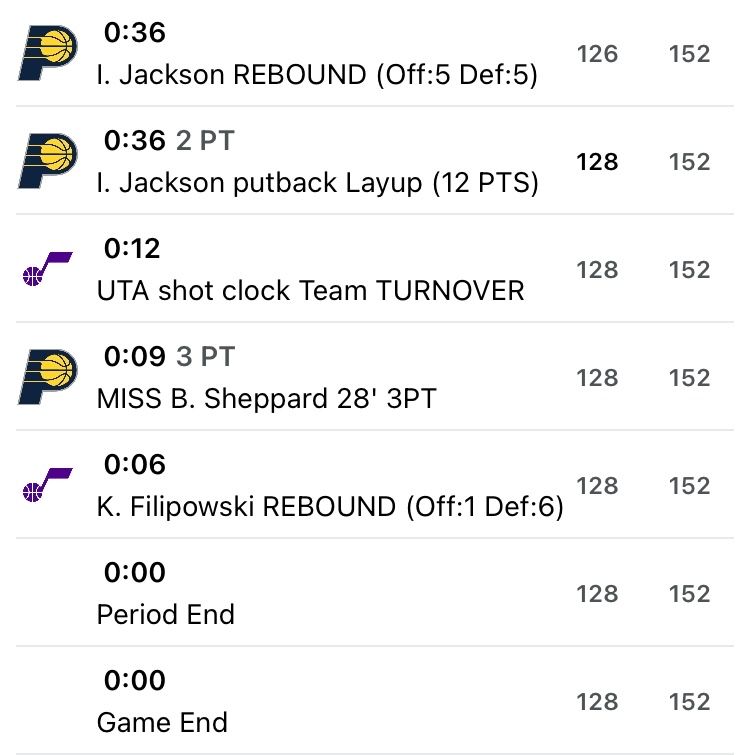
Task: Open the UTA shot clock Team TURNOVER entry
Action: tap(310, 291)
